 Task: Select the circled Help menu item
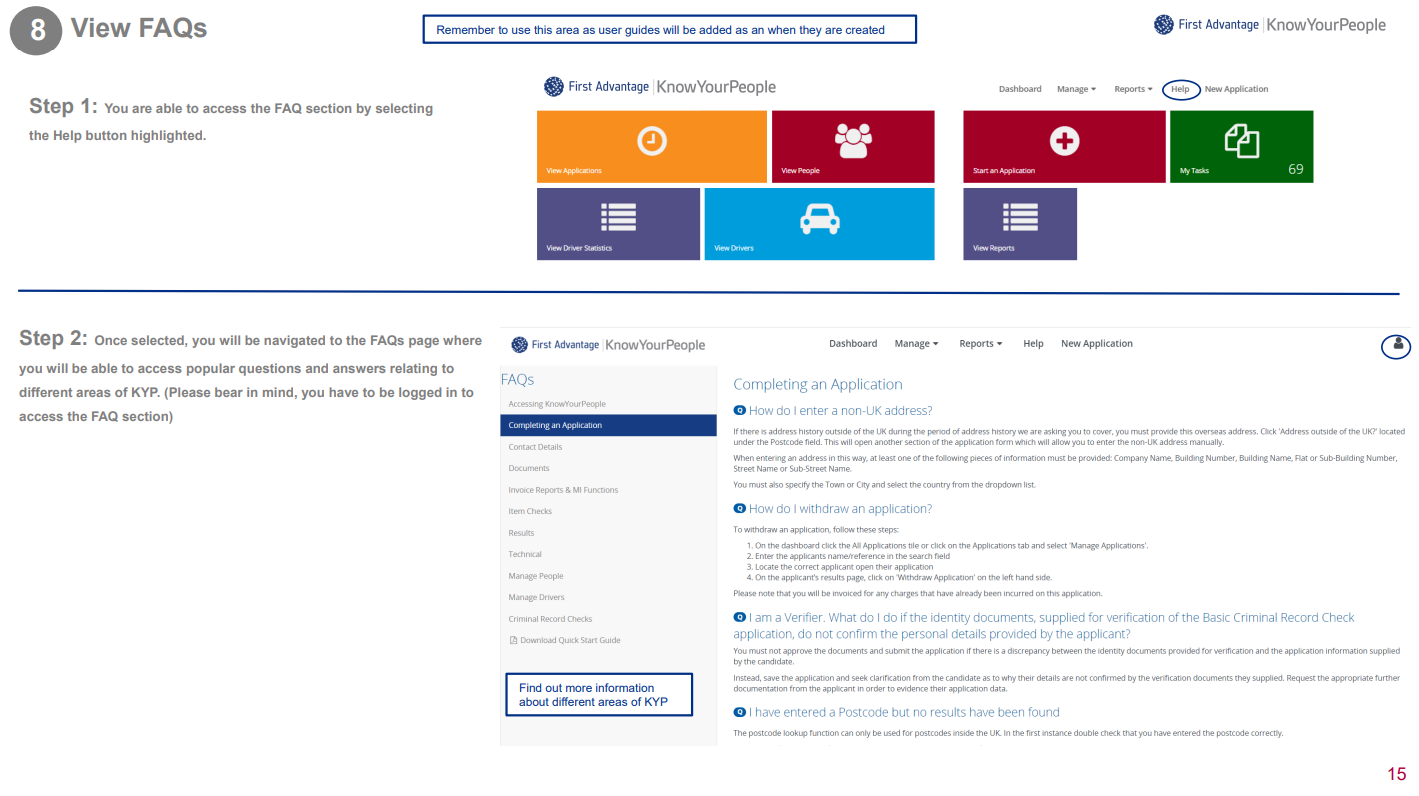click(1181, 89)
